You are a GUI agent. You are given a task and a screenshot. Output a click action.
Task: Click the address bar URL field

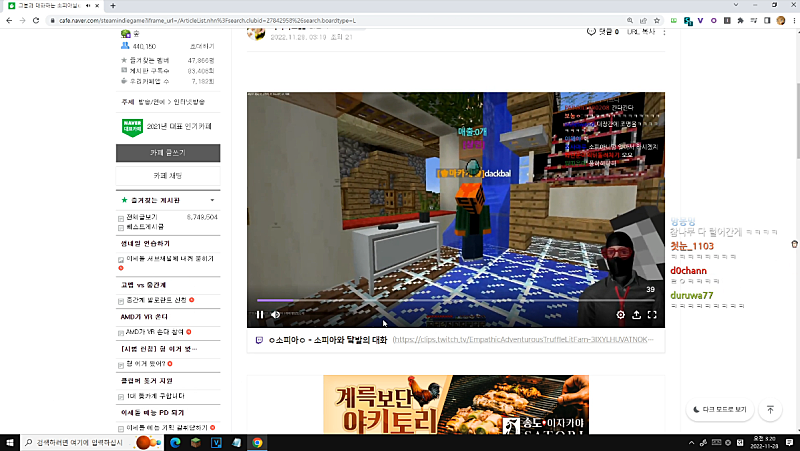(337, 20)
